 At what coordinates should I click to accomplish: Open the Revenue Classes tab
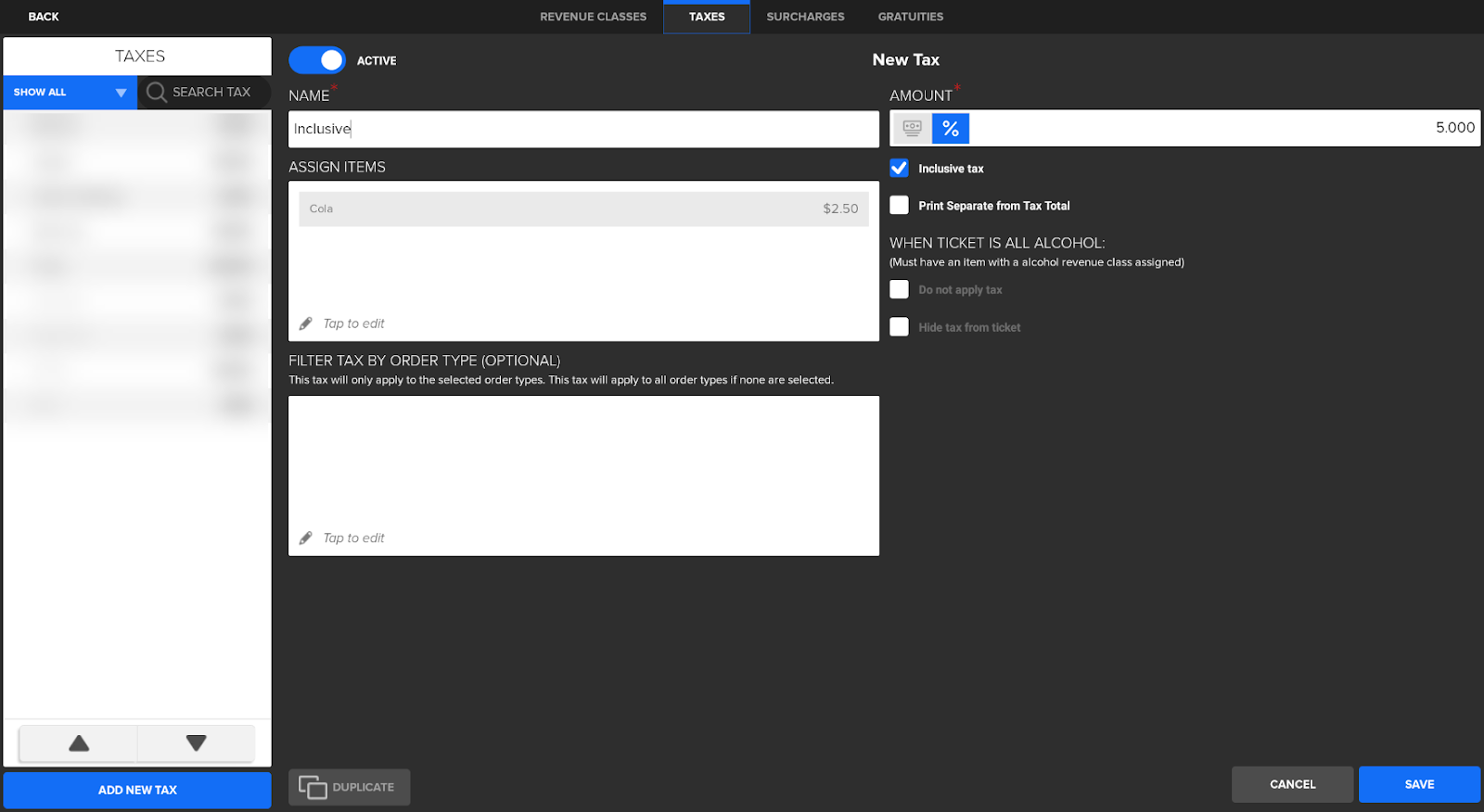tap(593, 17)
